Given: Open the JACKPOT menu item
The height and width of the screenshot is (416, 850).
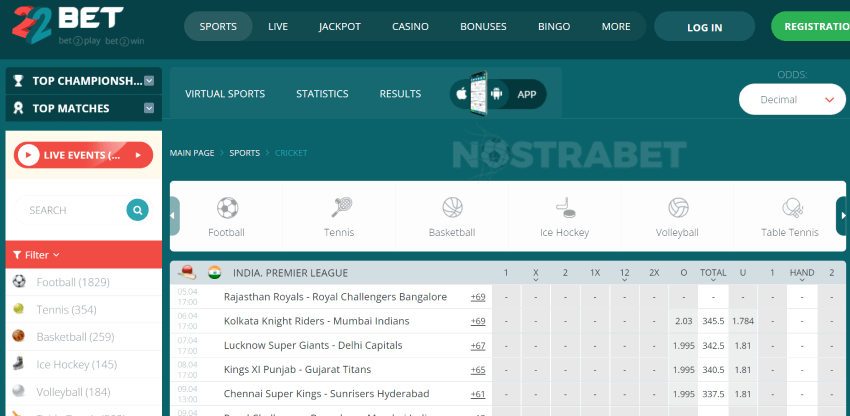Looking at the screenshot, I should click(340, 27).
